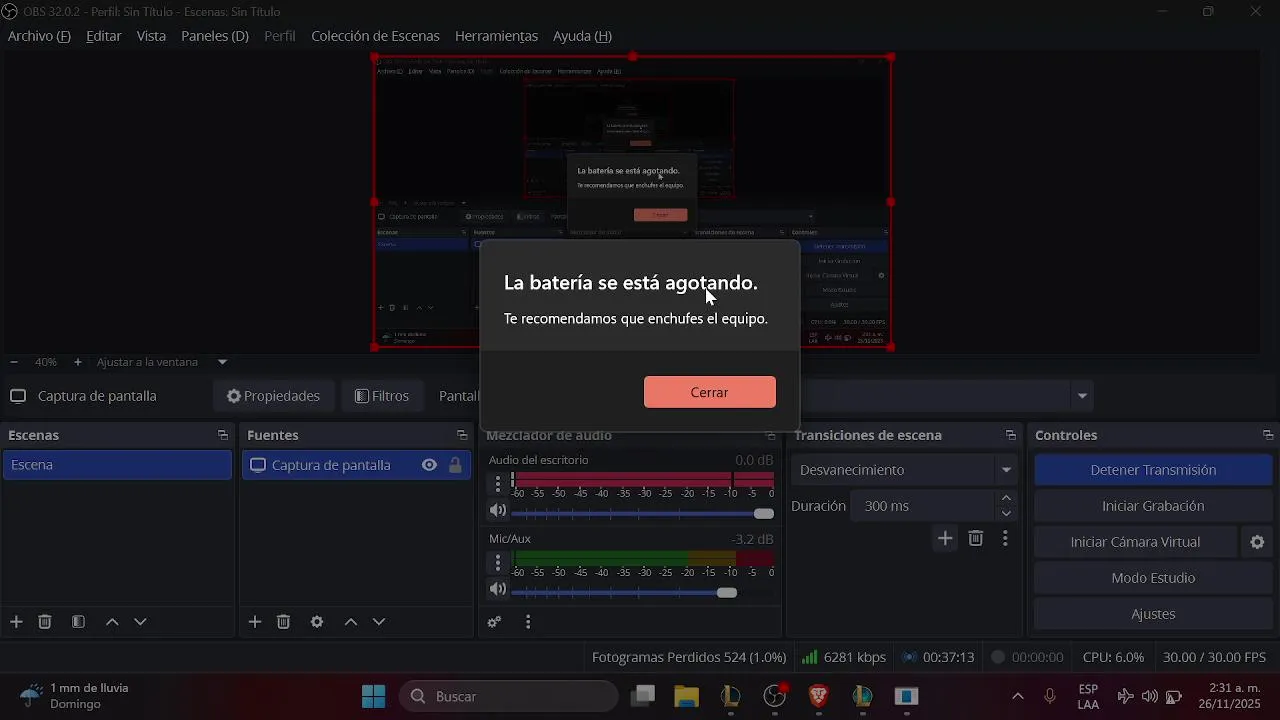1280x720 pixels.
Task: Move scene down arrow in Escenas panel
Action: pyautogui.click(x=140, y=622)
